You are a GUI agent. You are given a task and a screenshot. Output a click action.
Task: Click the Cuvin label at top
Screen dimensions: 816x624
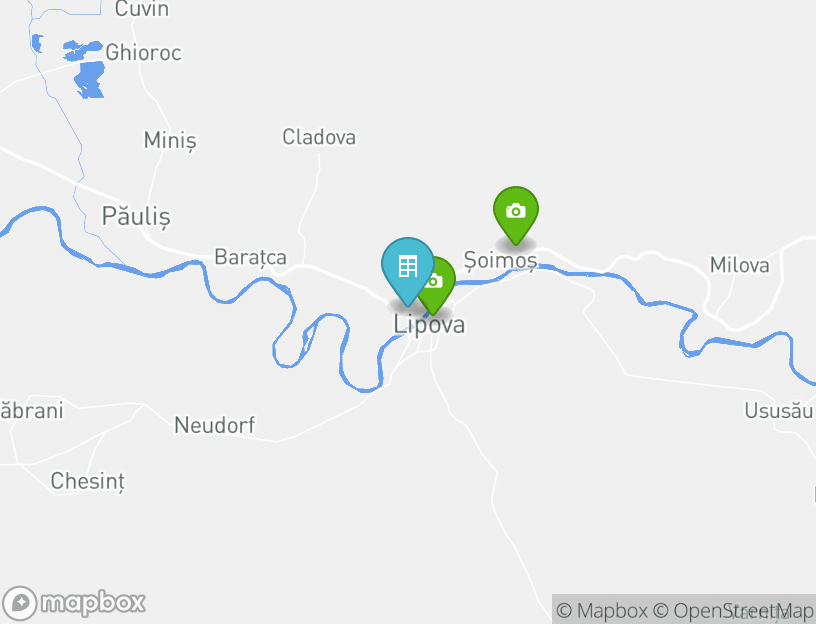click(x=142, y=9)
